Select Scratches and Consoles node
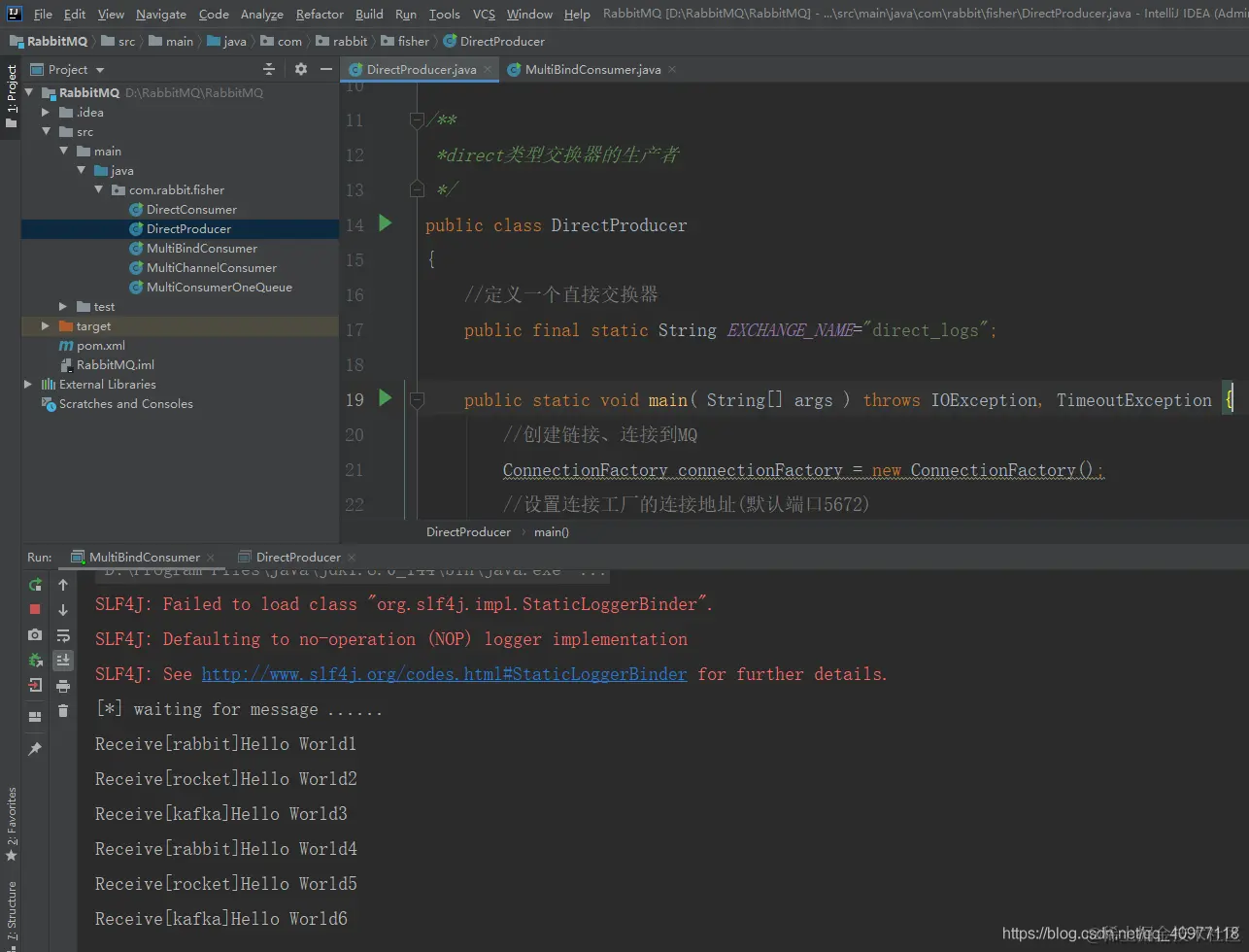Screen dimensions: 1249x952 [125, 403]
